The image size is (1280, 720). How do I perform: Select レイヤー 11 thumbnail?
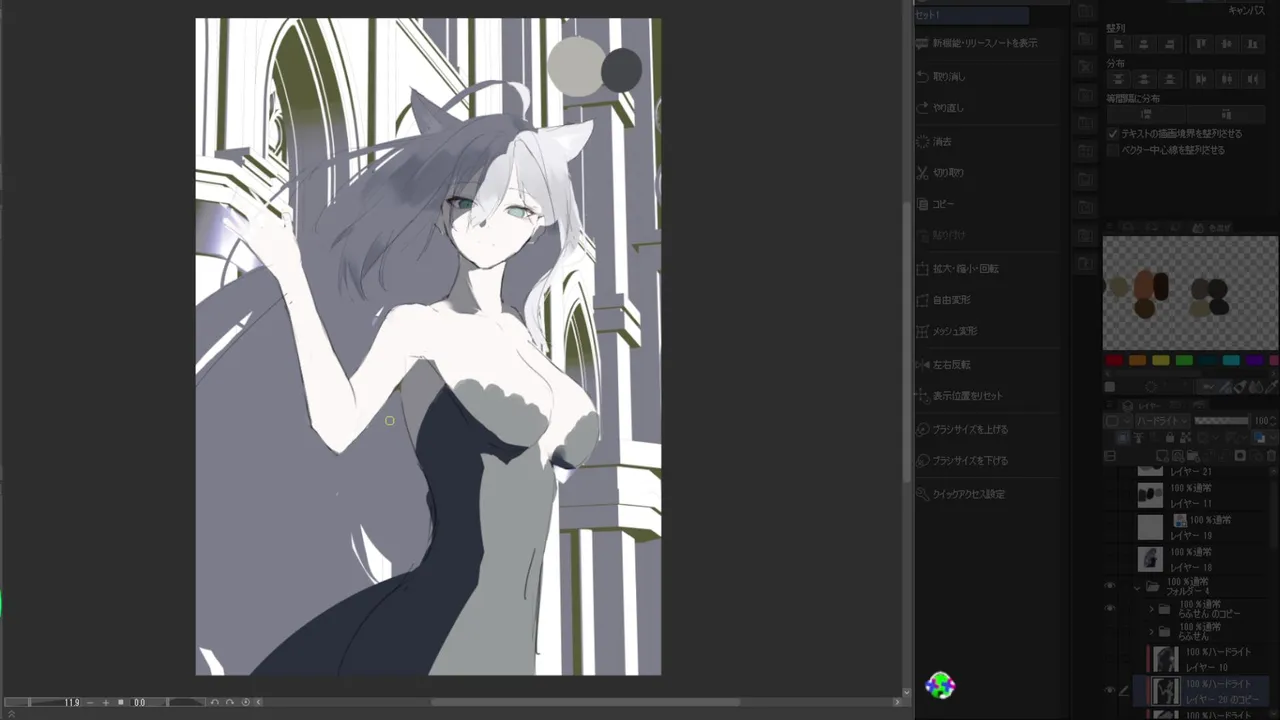point(1151,495)
